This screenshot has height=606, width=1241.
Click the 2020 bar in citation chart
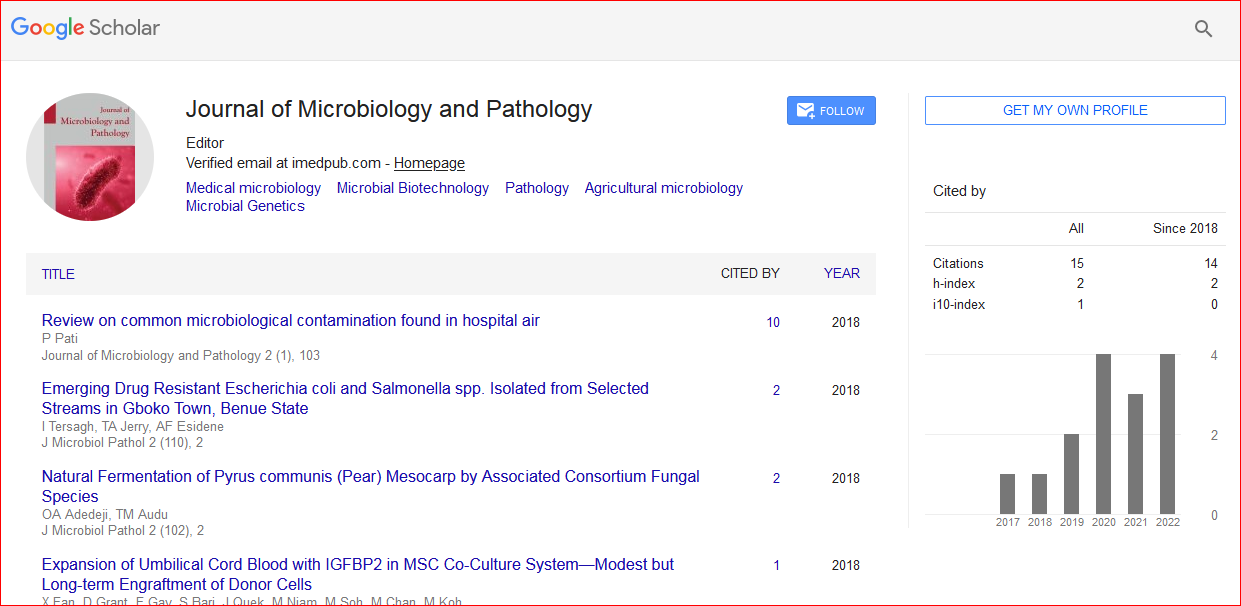(x=1103, y=434)
